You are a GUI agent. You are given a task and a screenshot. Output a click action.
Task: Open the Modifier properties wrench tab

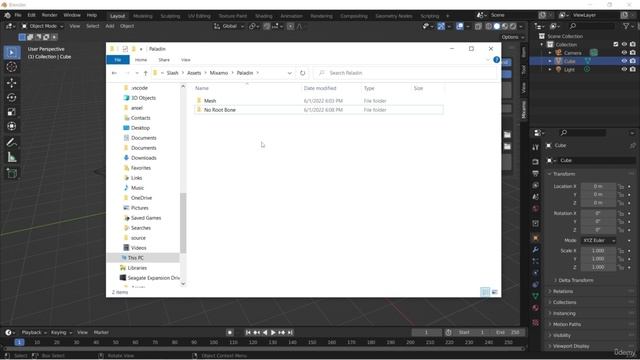click(x=536, y=250)
